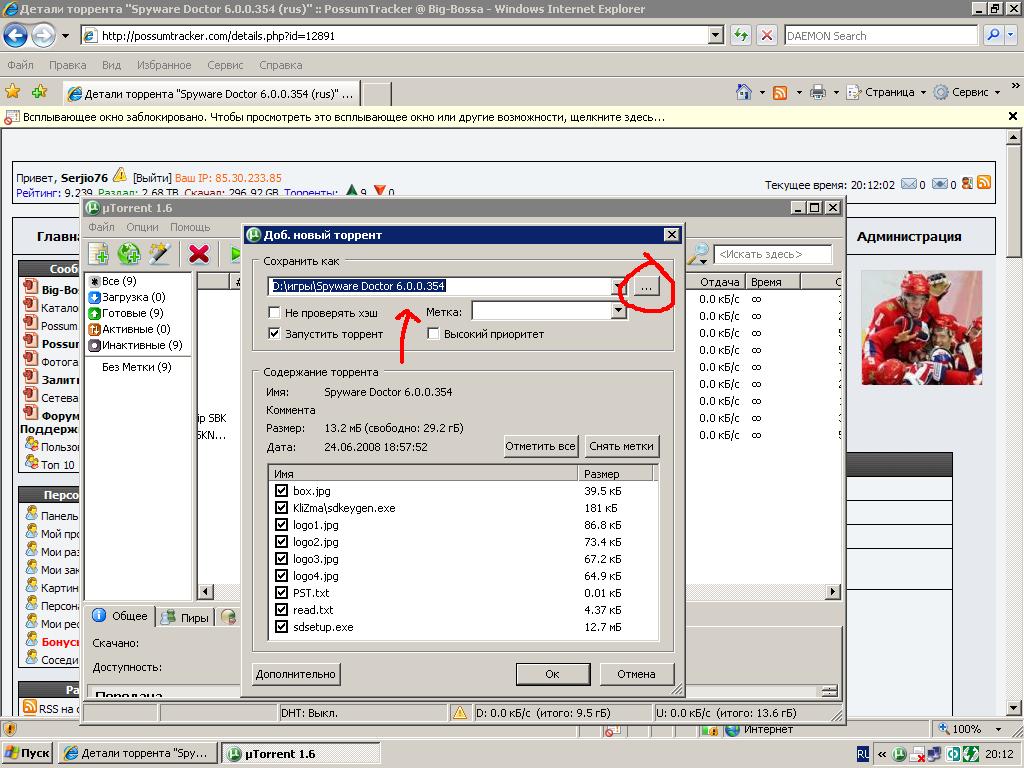Click IE Print icon
Viewport: 1024px width, 768px height.
click(818, 92)
